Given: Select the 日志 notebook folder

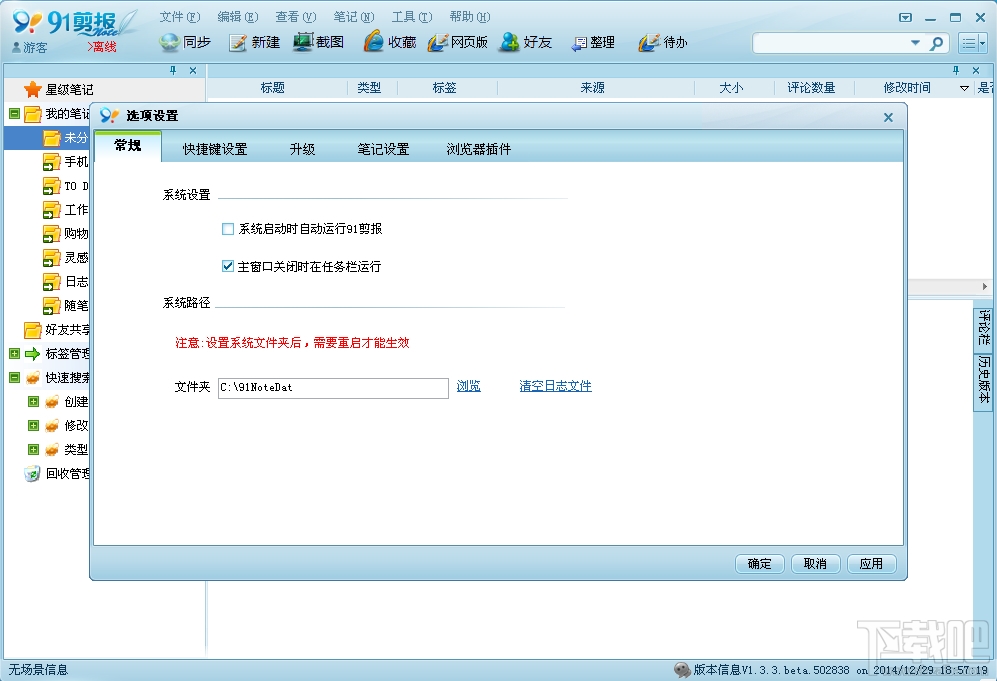Looking at the screenshot, I should point(65,282).
